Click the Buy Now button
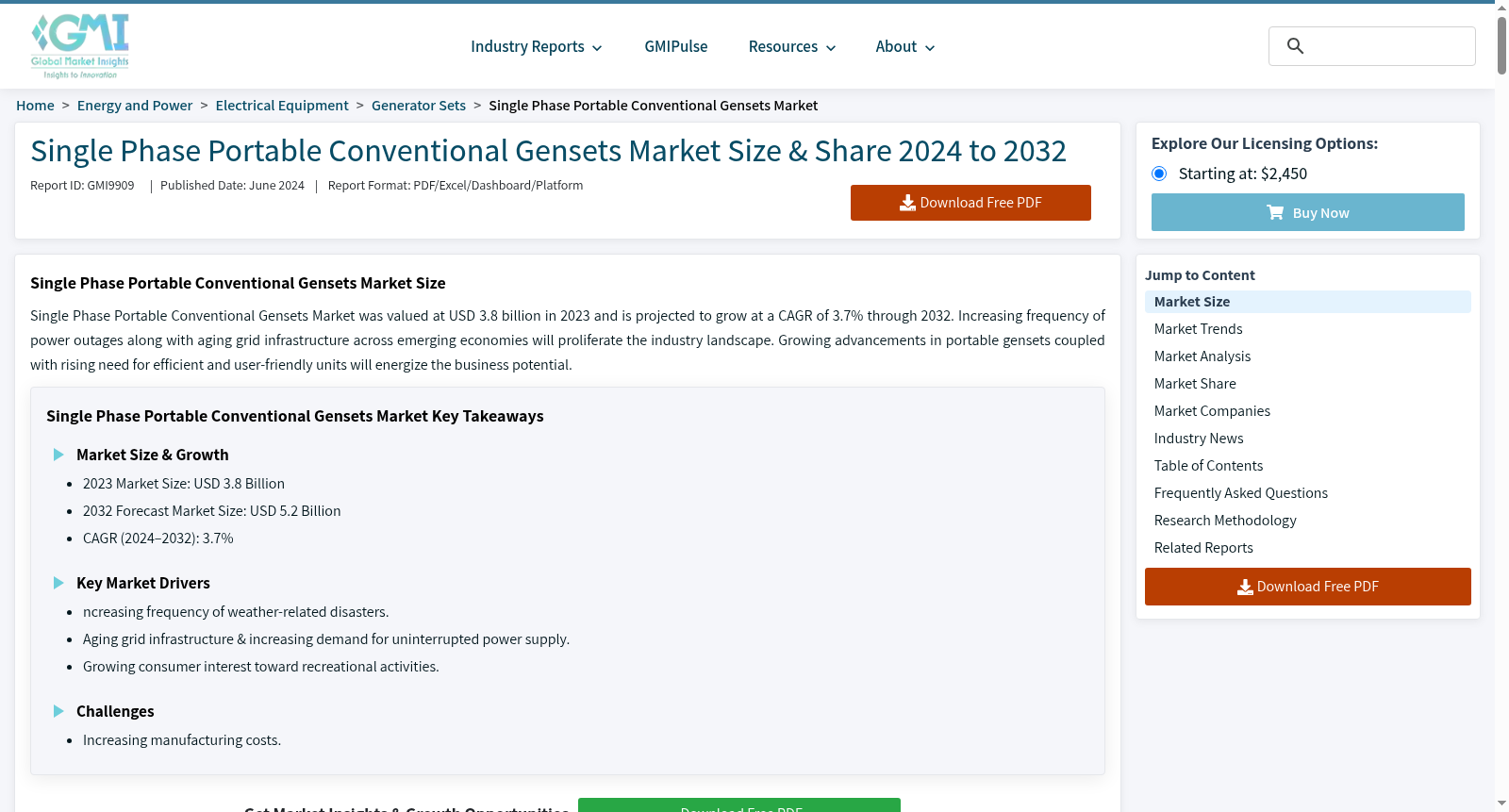 coord(1307,212)
